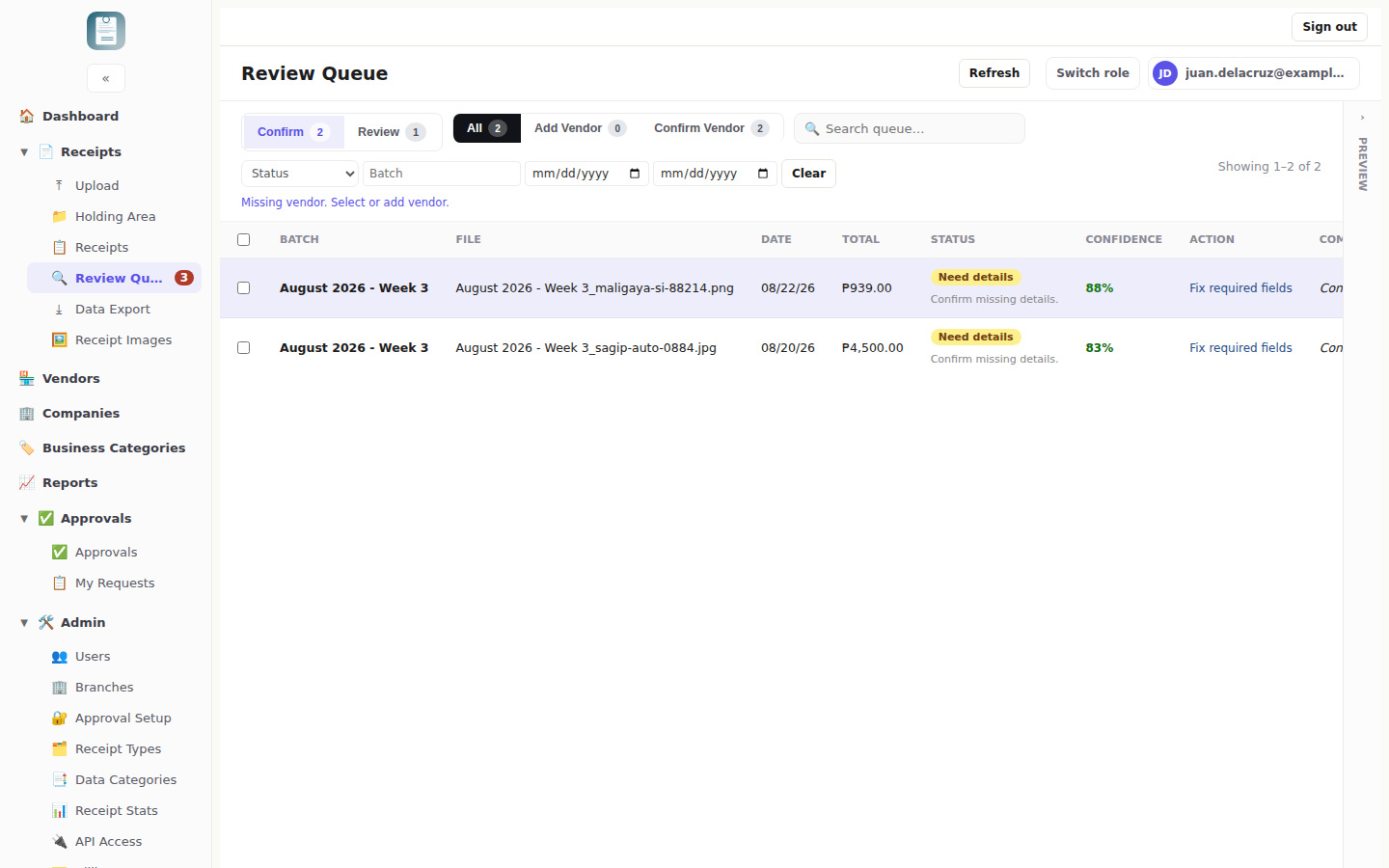Click the 08/22/26 date cell

pos(788,287)
